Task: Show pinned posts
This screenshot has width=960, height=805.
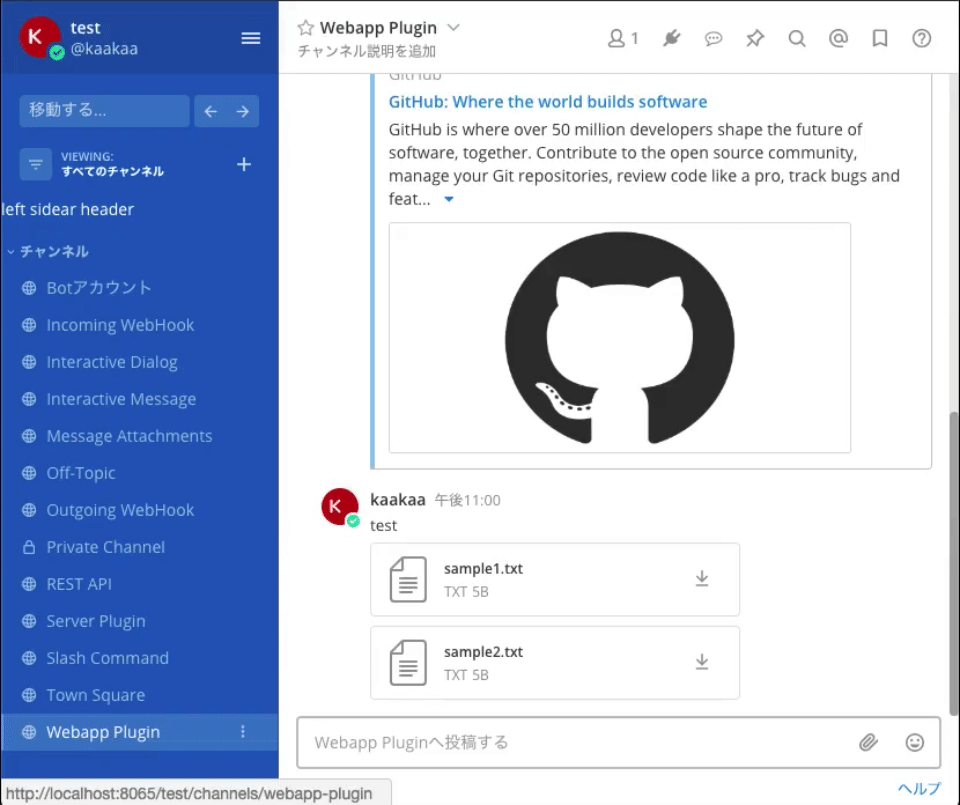Action: point(755,38)
